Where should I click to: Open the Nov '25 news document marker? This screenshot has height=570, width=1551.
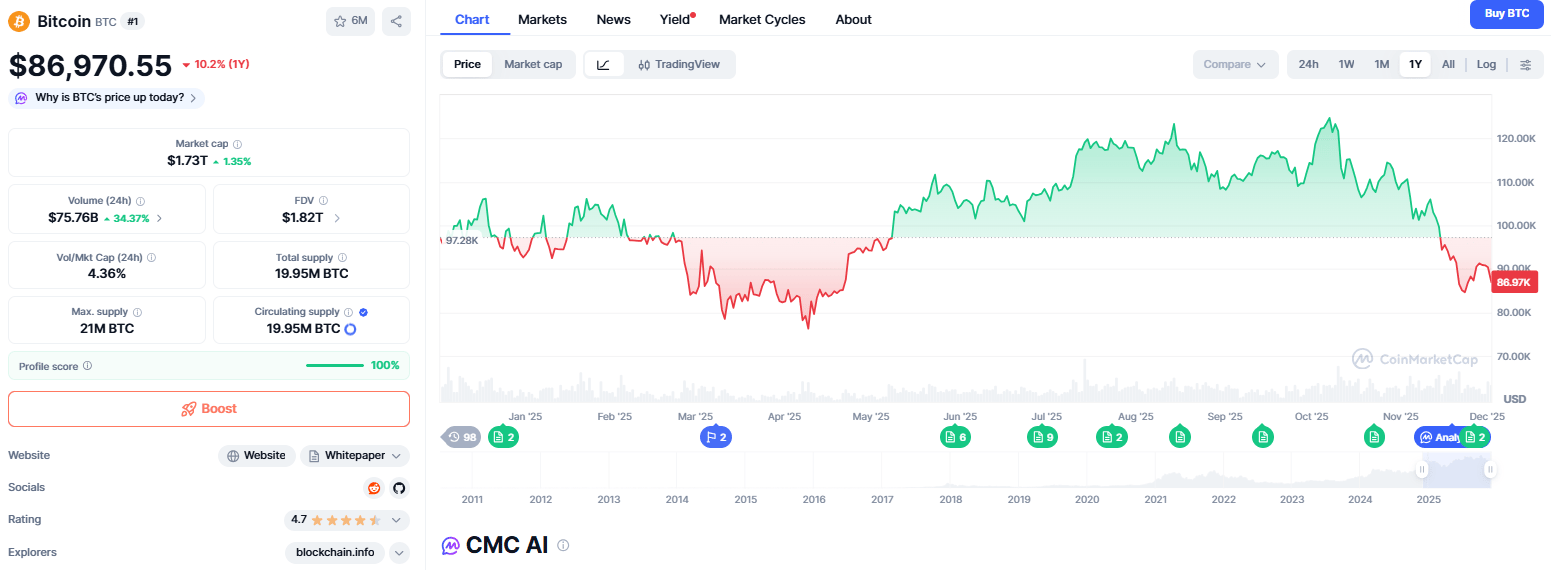[1375, 437]
